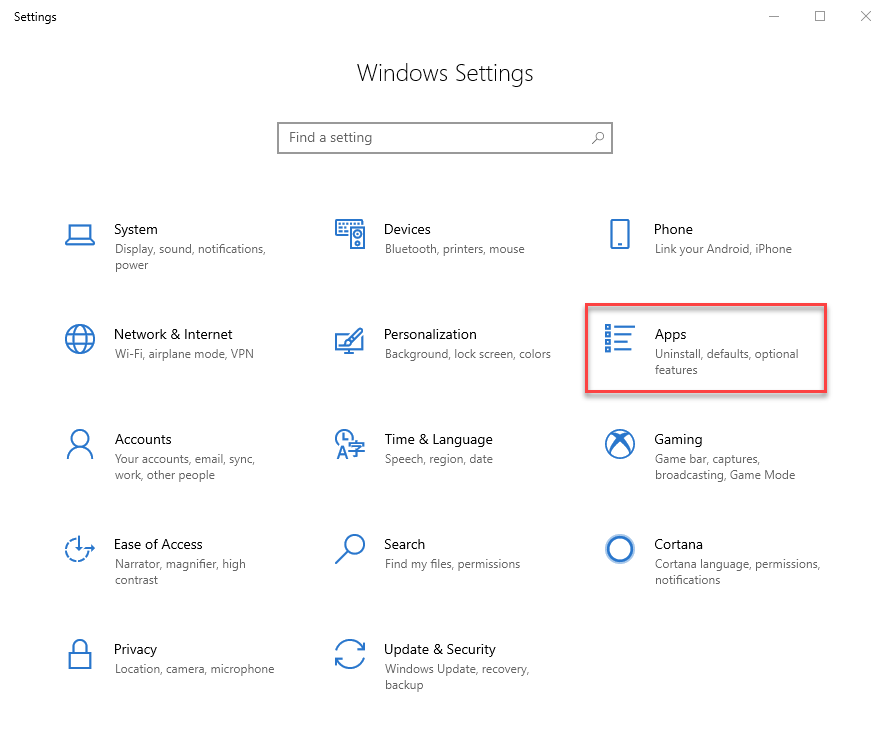This screenshot has width=889, height=747.
Task: Open the Network & Internet globe icon
Action: pyautogui.click(x=80, y=339)
